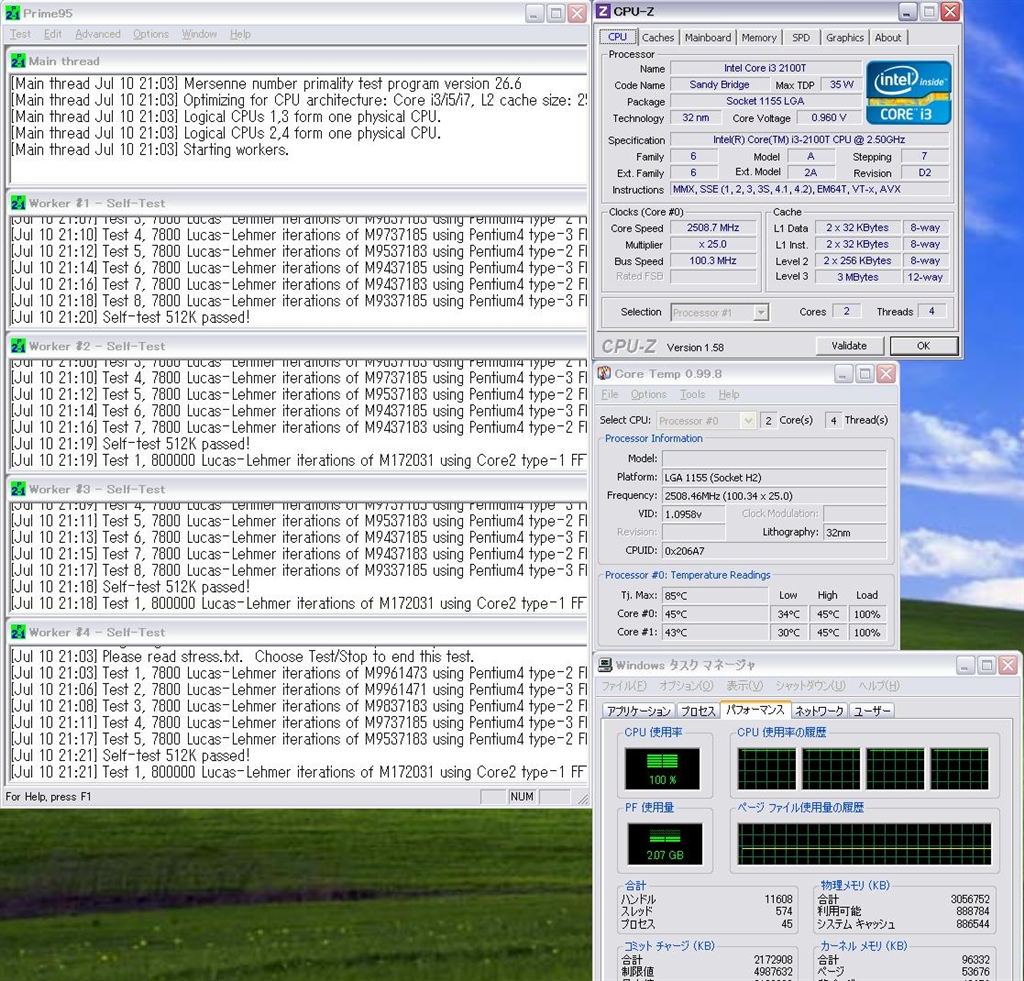Viewport: 1024px width, 981px height.
Task: Click the CPU usage meter showing 100%
Action: (661, 768)
